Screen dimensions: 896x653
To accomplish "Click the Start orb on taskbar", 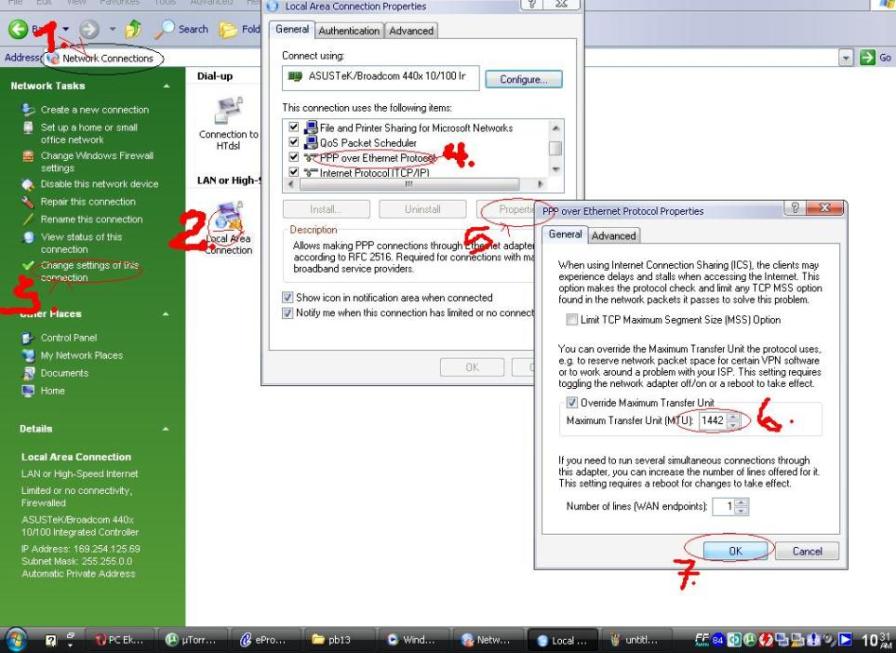I will tap(17, 639).
